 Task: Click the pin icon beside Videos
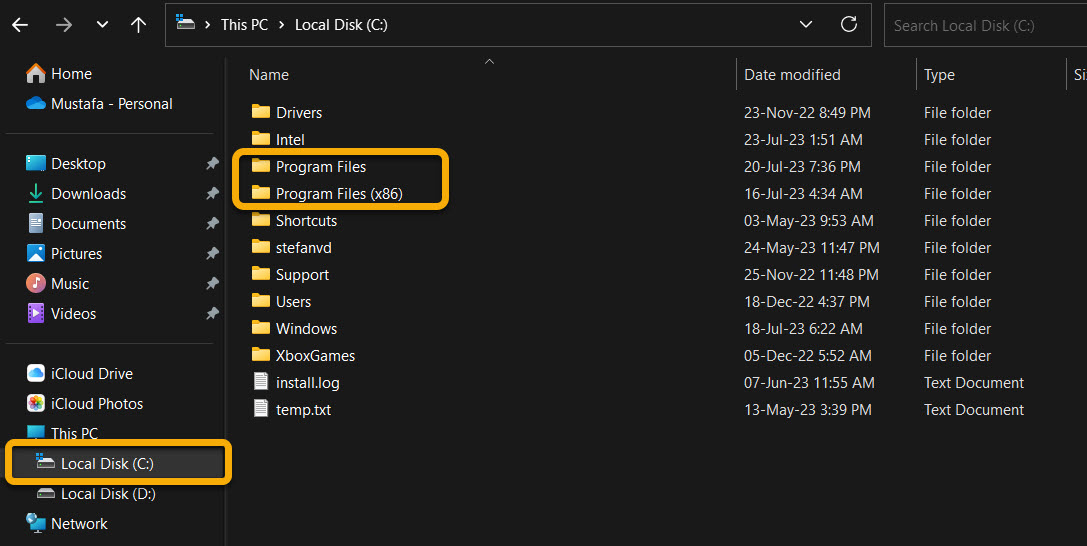212,314
